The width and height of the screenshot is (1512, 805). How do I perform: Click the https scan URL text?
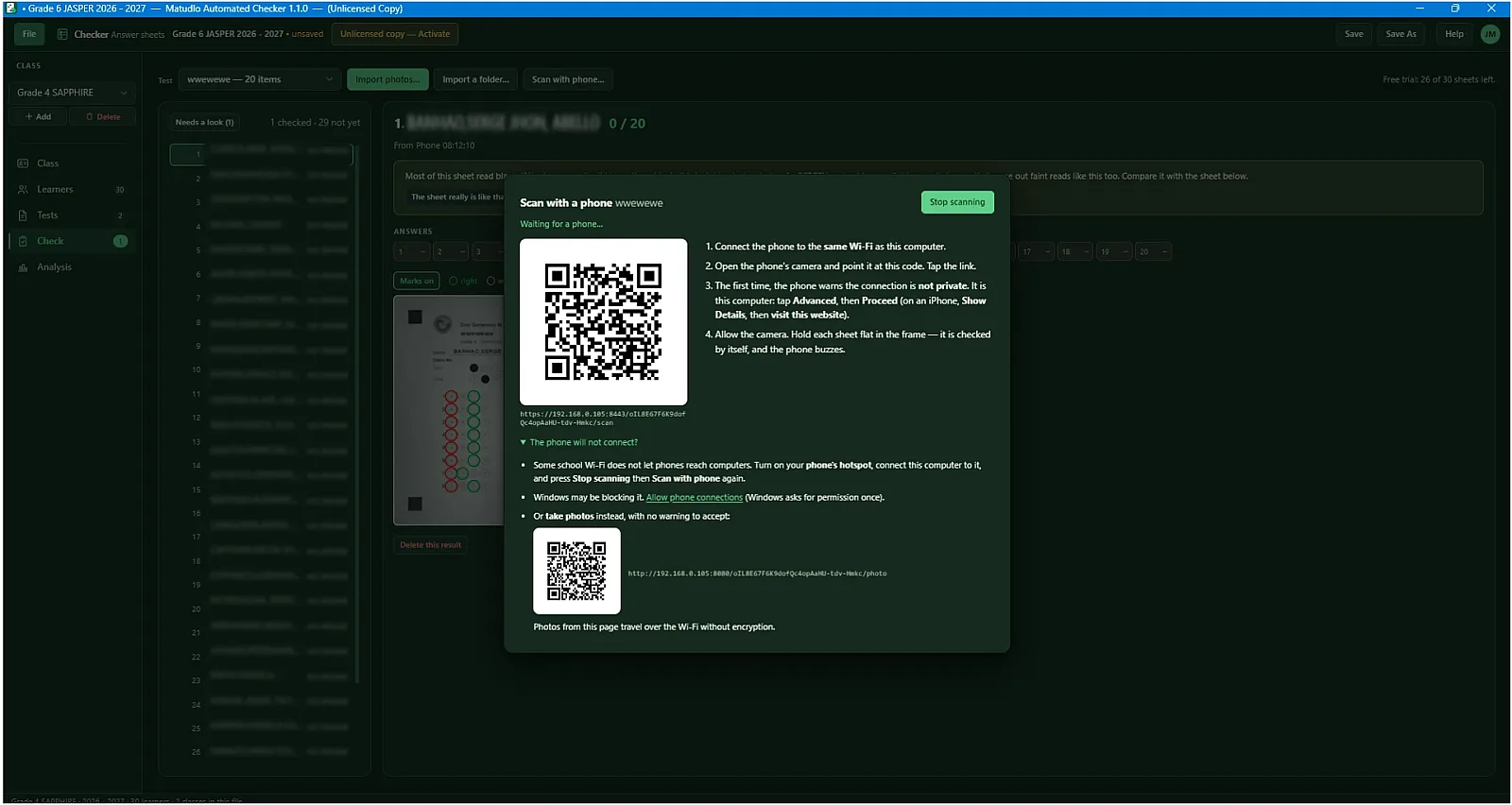pyautogui.click(x=602, y=419)
